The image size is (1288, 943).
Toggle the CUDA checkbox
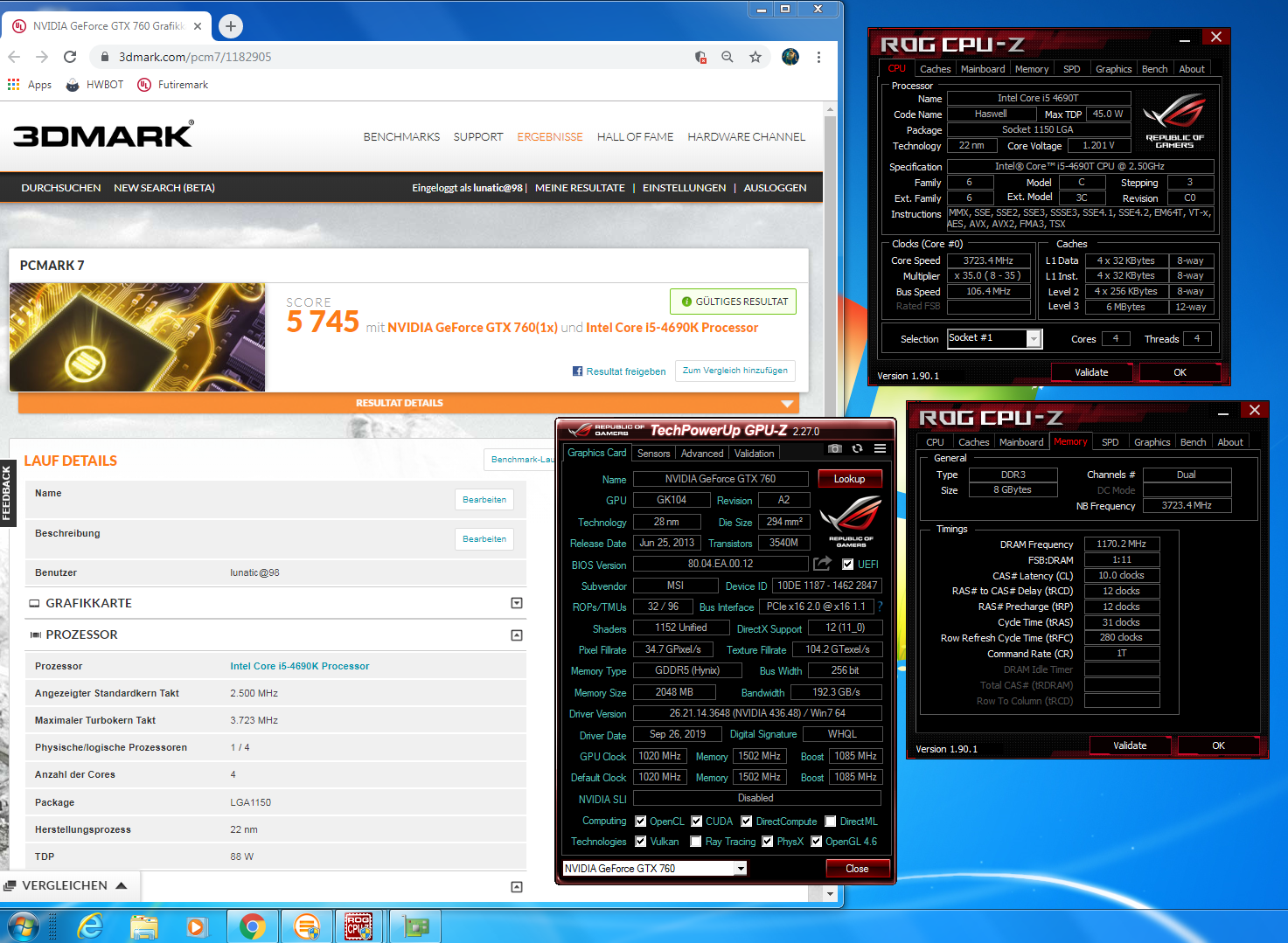697,822
